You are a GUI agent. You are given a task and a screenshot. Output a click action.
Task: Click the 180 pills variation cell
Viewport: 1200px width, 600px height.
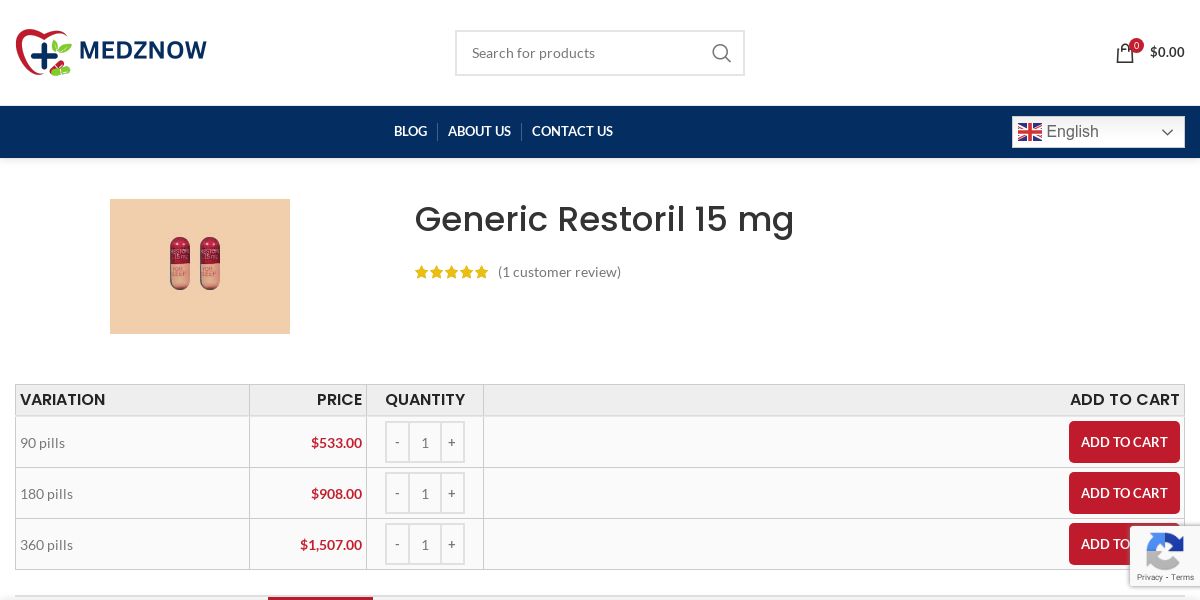pyautogui.click(x=132, y=493)
